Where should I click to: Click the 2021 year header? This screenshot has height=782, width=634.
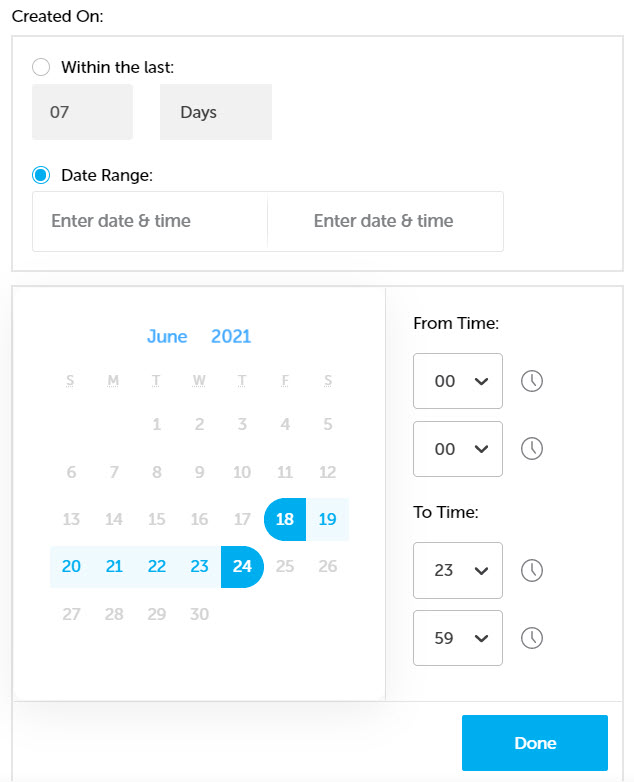pyautogui.click(x=231, y=337)
